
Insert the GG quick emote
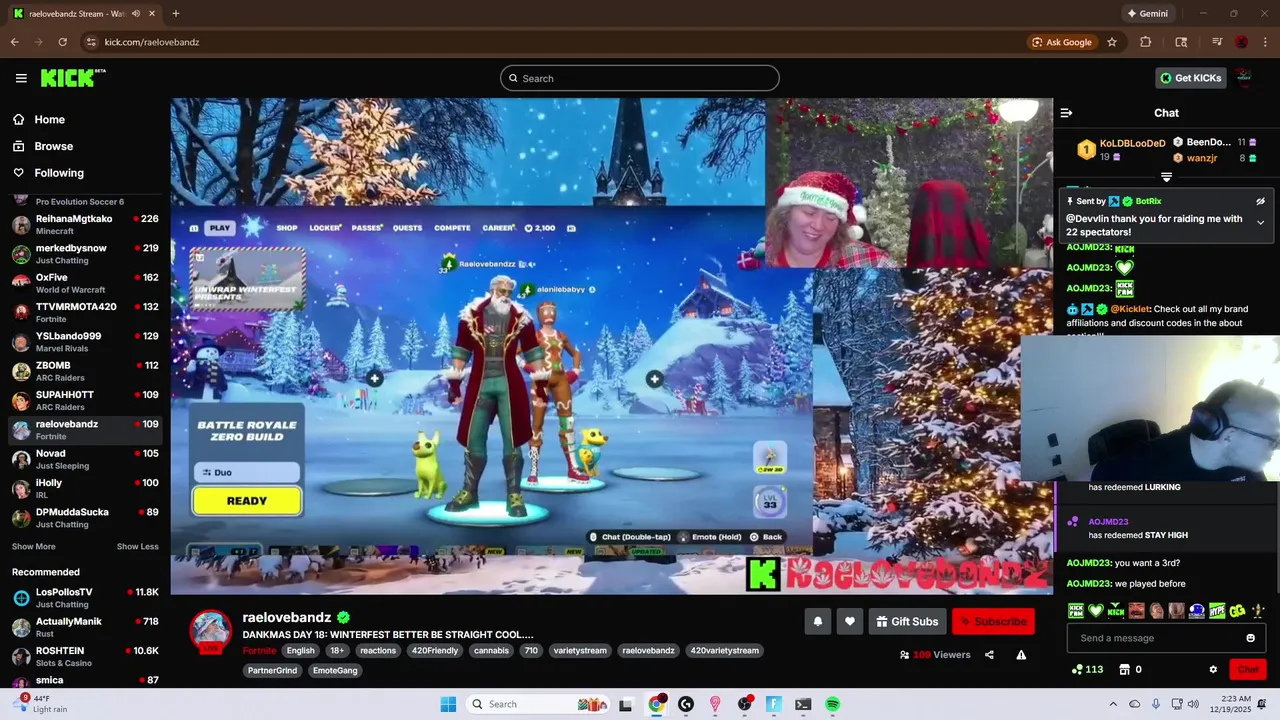click(x=1237, y=611)
